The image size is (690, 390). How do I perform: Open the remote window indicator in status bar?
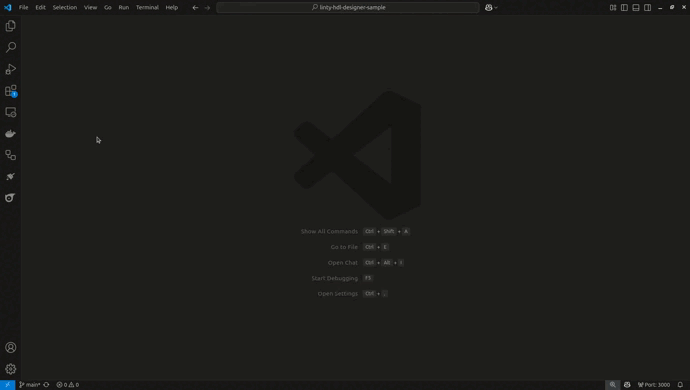(x=7, y=385)
